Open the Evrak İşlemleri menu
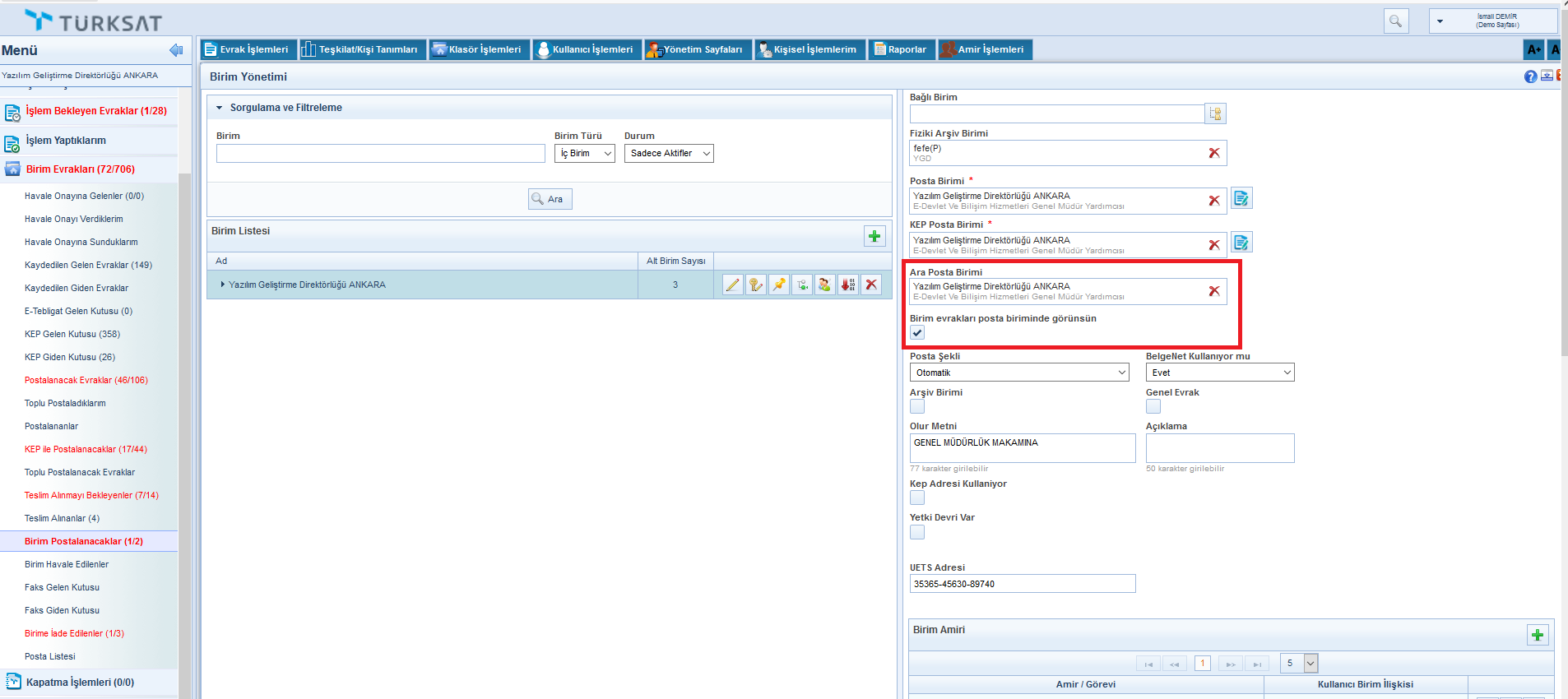Screen dimensions: 1568x699 247,50
